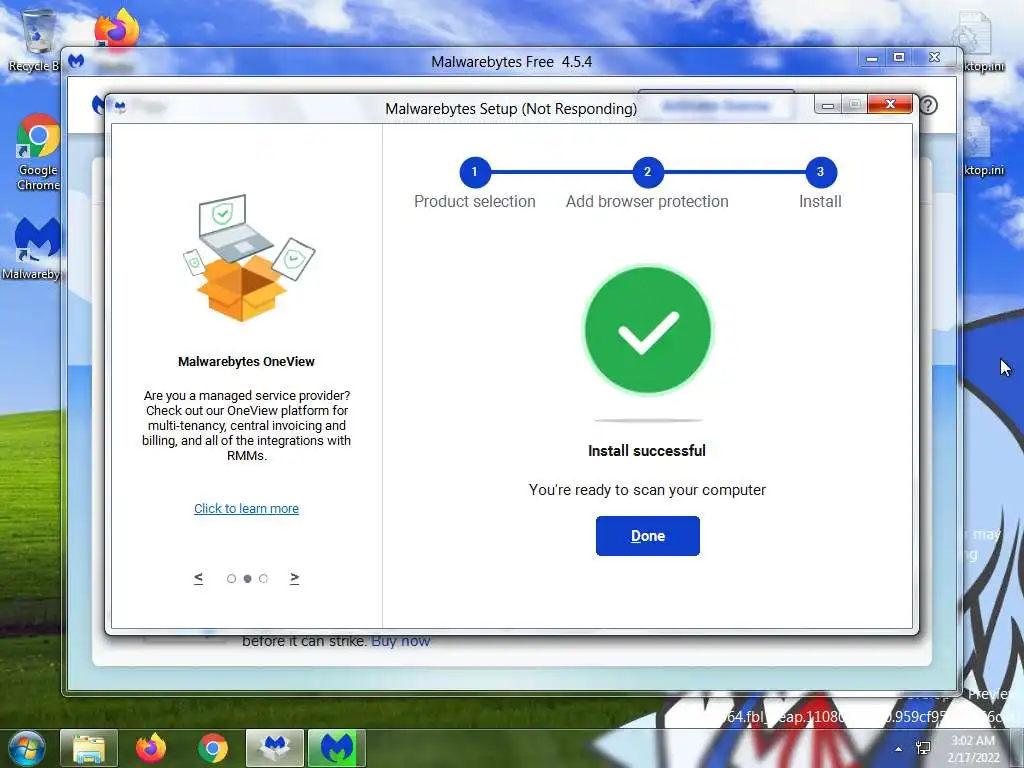This screenshot has height=768, width=1024.
Task: Minimize the Malwarebytes Setup window
Action: click(827, 104)
